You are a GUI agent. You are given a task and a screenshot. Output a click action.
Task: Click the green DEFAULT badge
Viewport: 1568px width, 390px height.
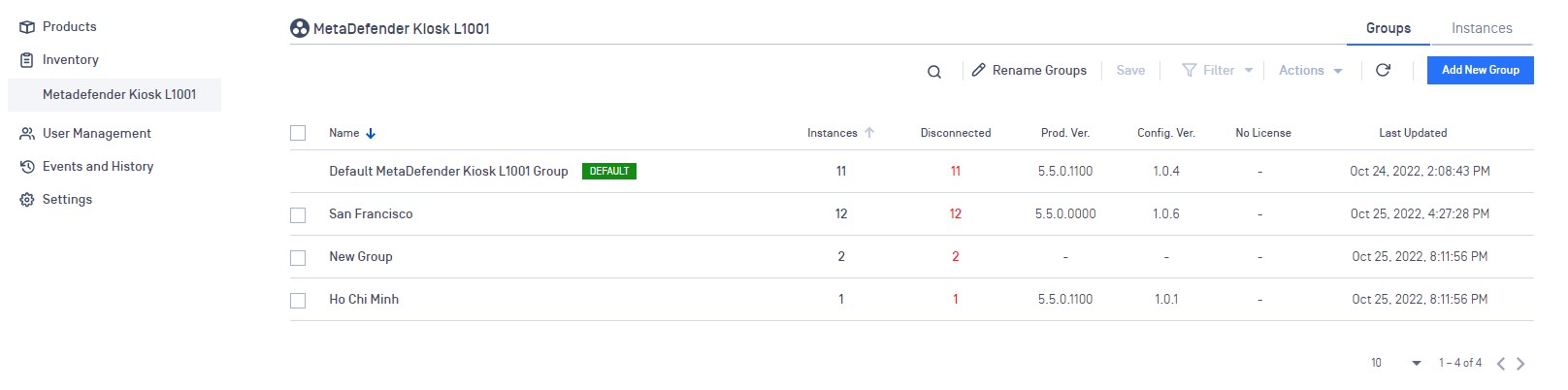609,172
